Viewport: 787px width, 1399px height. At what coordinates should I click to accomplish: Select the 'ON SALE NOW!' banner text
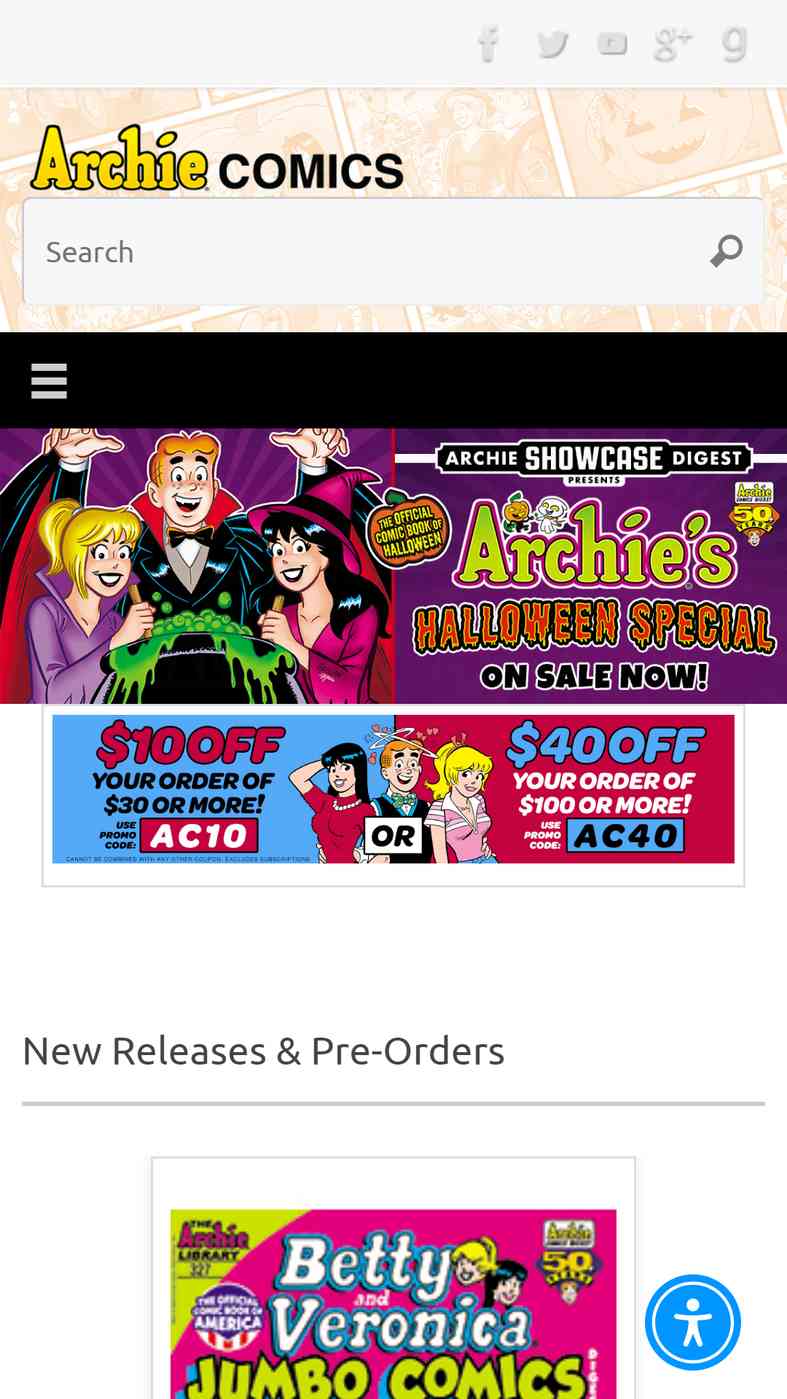(x=594, y=677)
